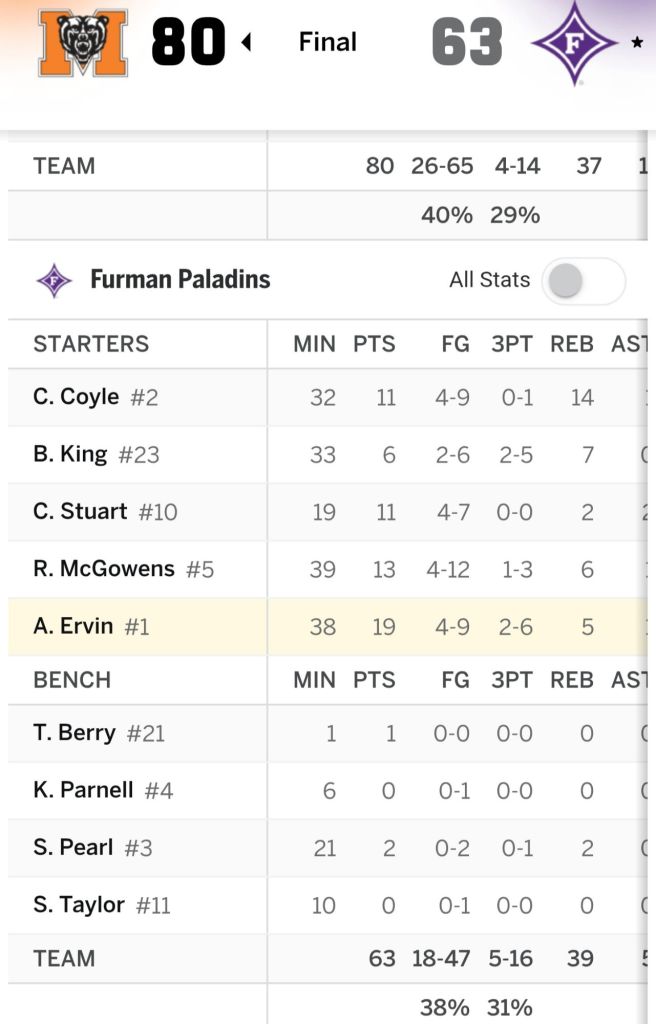Open S. Pearl #3 player page
Image resolution: width=656 pixels, height=1024 pixels.
[93, 848]
